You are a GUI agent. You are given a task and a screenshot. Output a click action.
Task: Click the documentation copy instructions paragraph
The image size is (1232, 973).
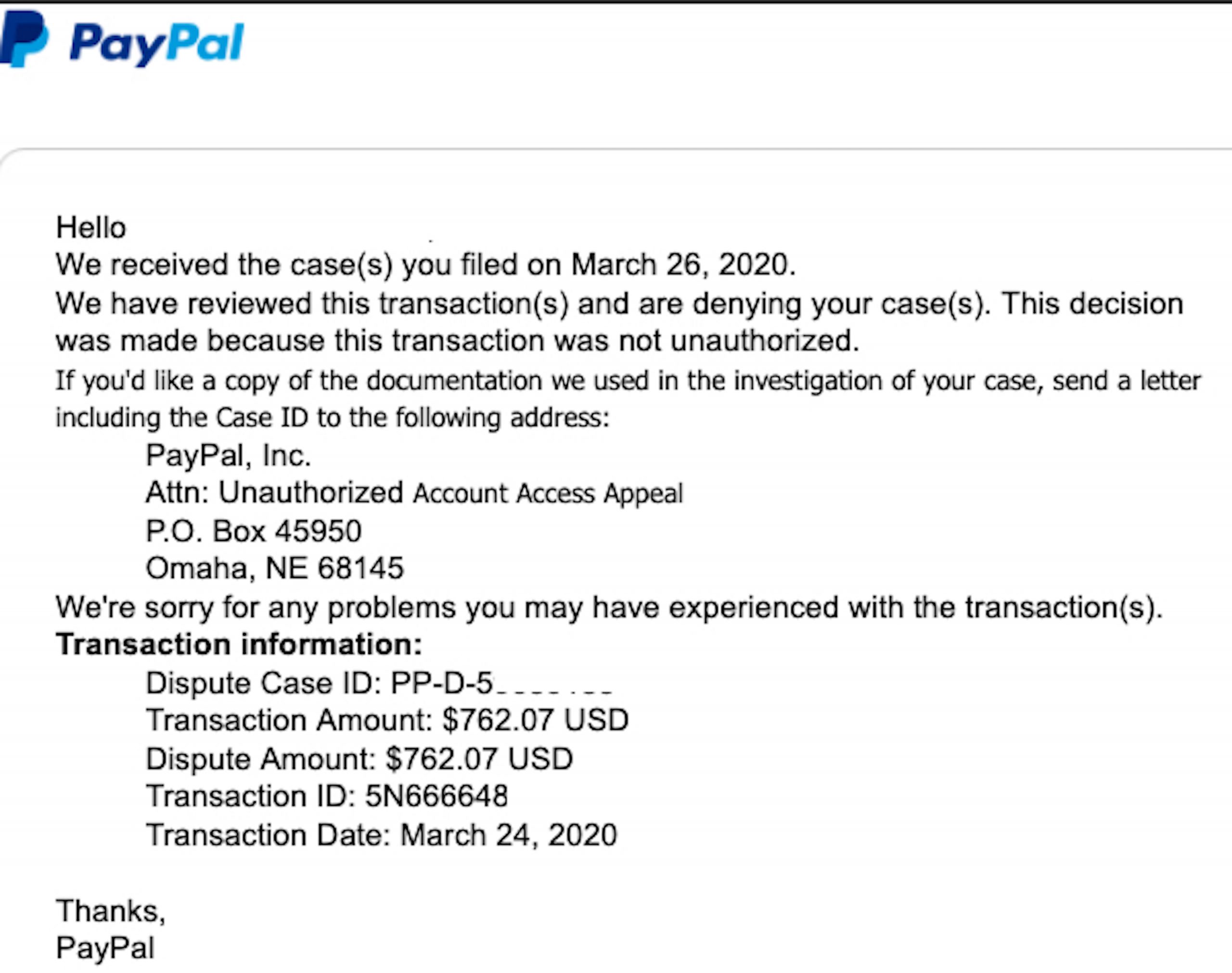tap(628, 399)
